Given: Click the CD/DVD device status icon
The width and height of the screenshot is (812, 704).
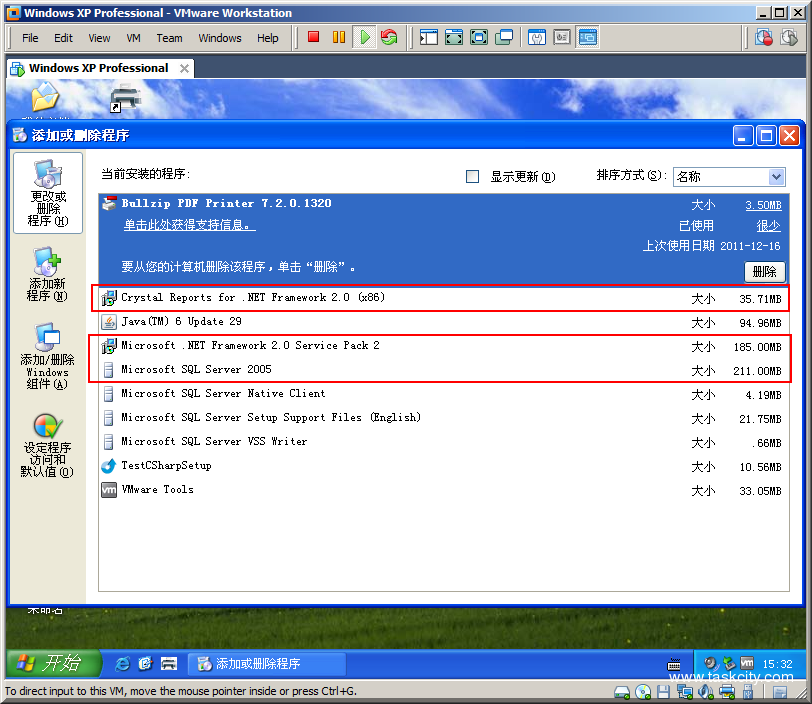Looking at the screenshot, I should click(643, 692).
